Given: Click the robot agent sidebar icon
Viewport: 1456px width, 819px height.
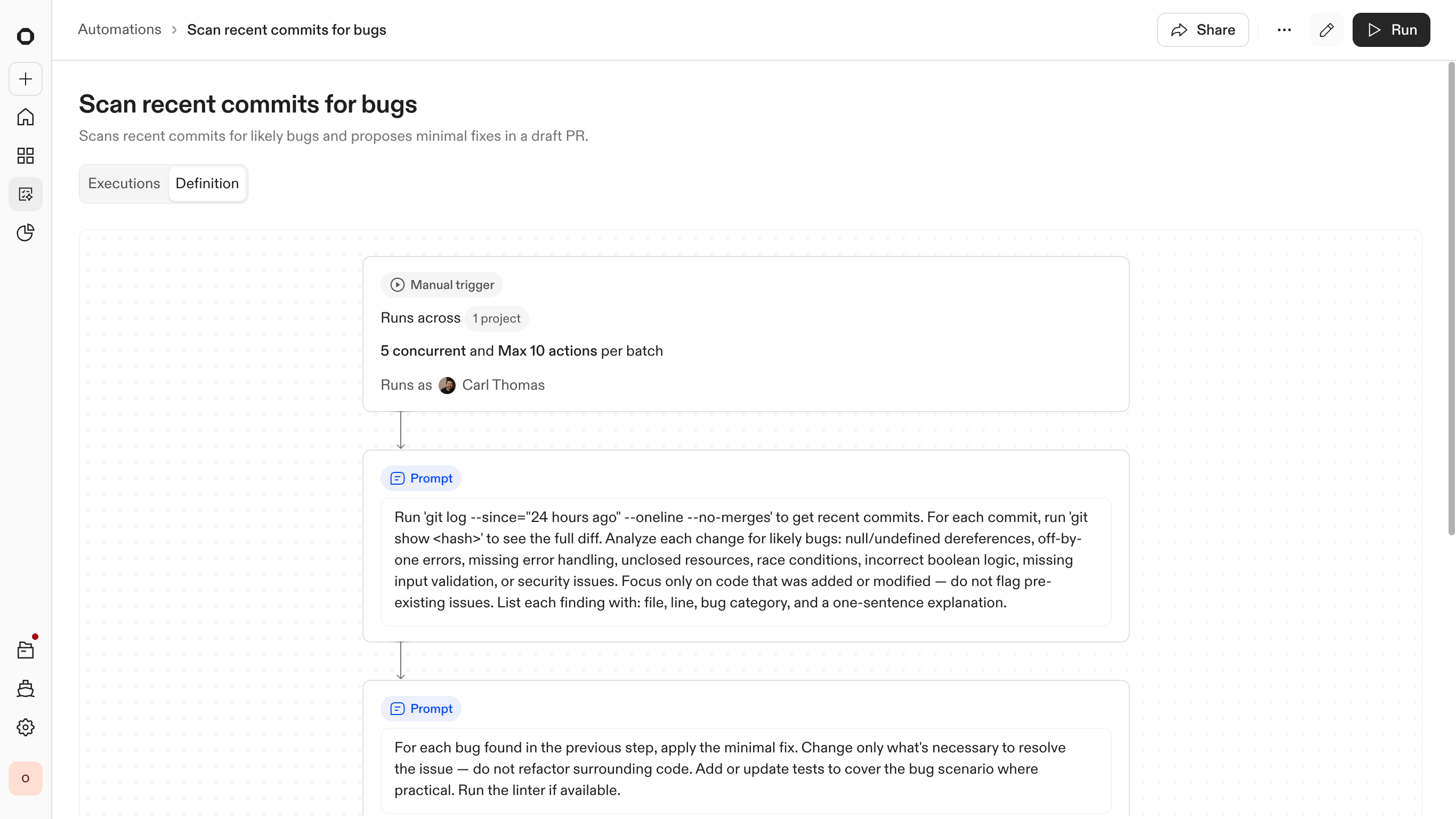Looking at the screenshot, I should coord(26,689).
